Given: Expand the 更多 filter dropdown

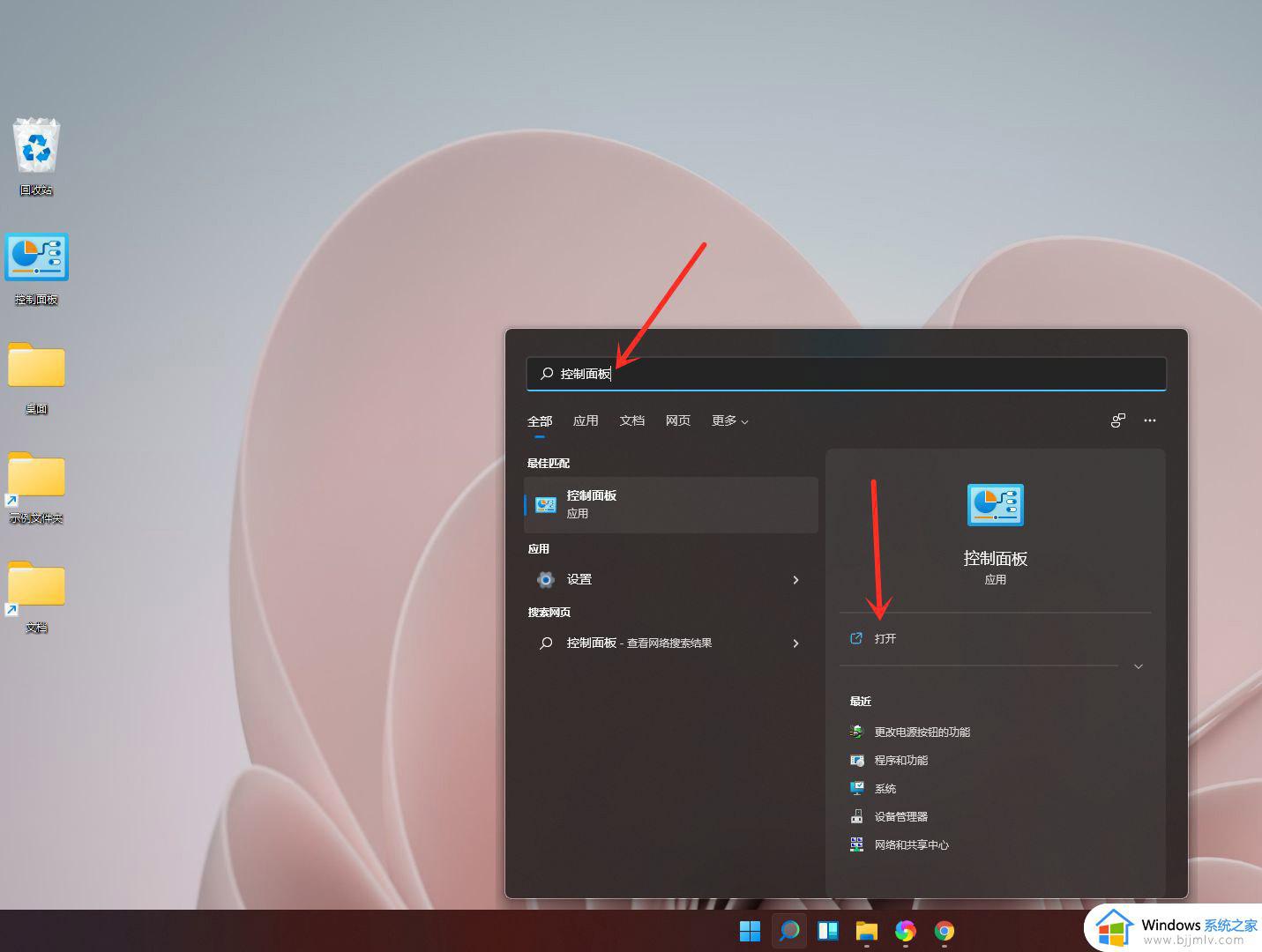Looking at the screenshot, I should click(x=730, y=420).
